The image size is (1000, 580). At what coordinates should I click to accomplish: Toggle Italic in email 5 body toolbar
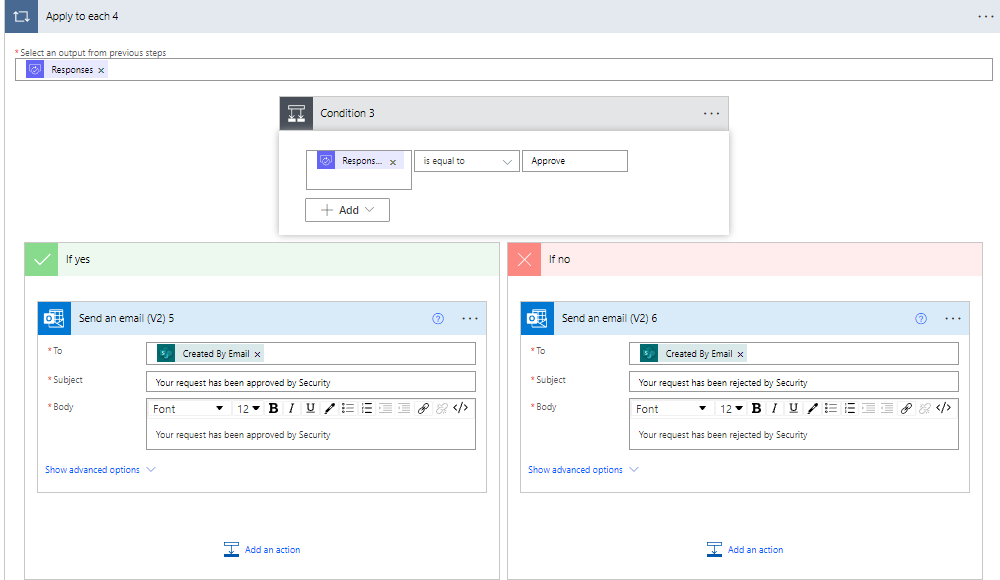pyautogui.click(x=291, y=408)
